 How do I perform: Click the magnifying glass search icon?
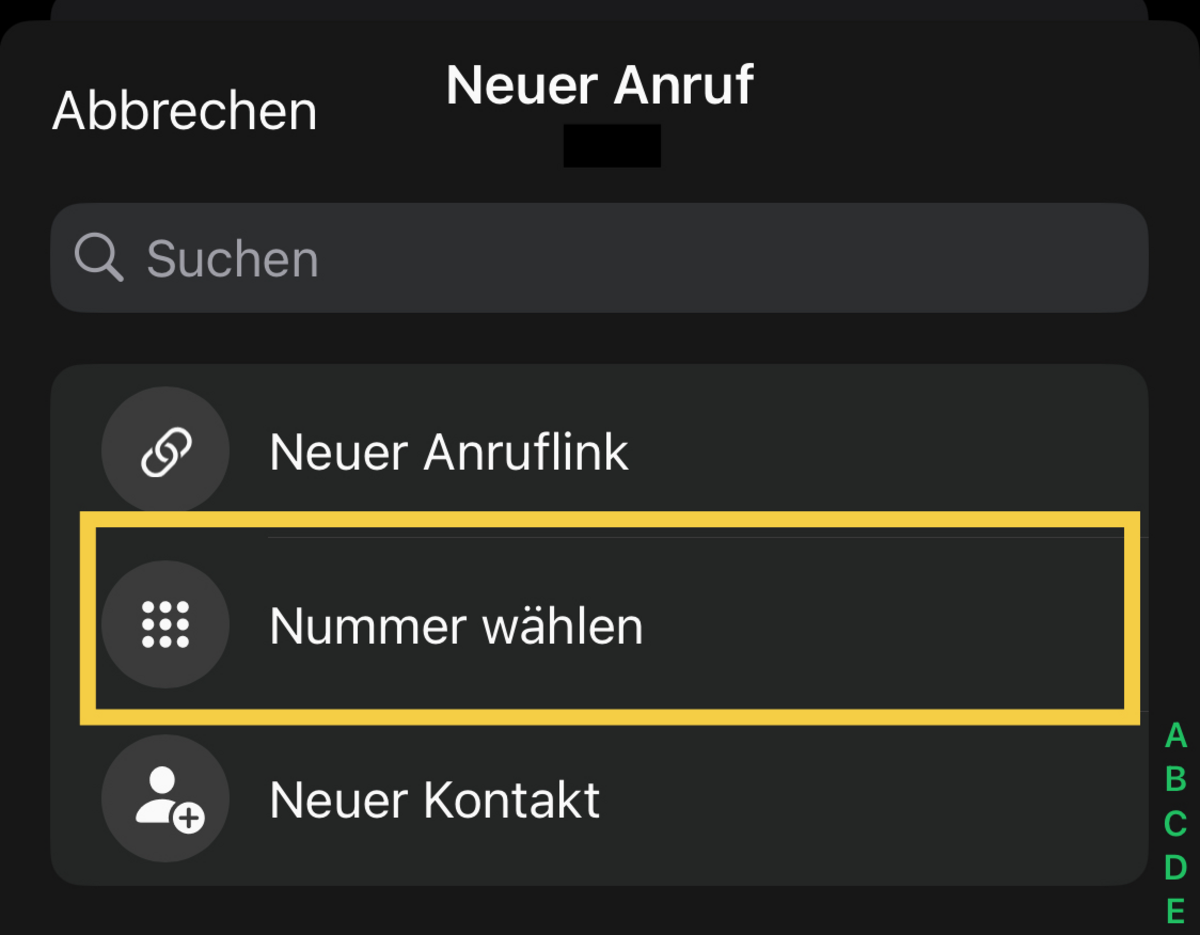coord(99,258)
